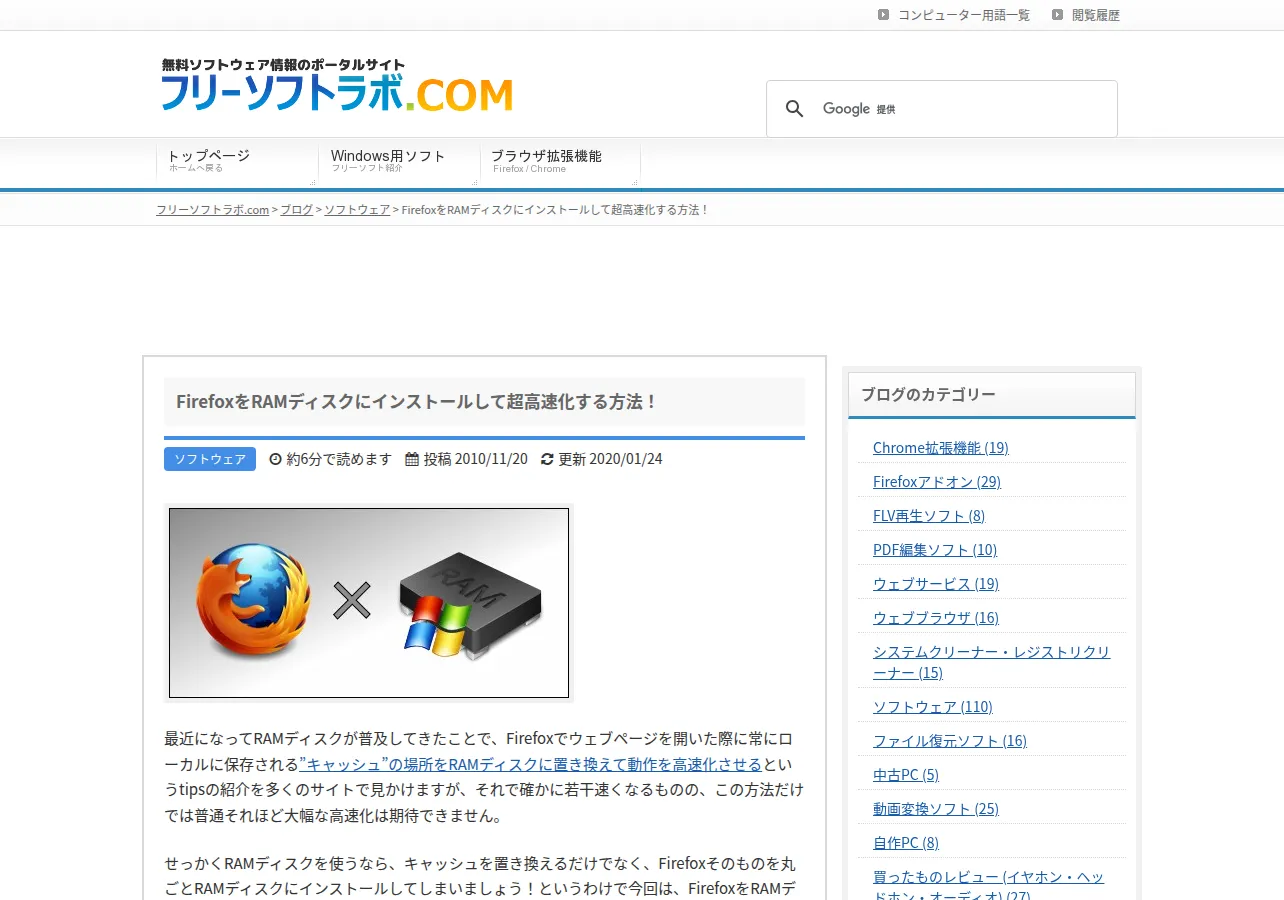The width and height of the screenshot is (1284, 900).
Task: Click the Google search magnifier icon
Action: [x=795, y=109]
